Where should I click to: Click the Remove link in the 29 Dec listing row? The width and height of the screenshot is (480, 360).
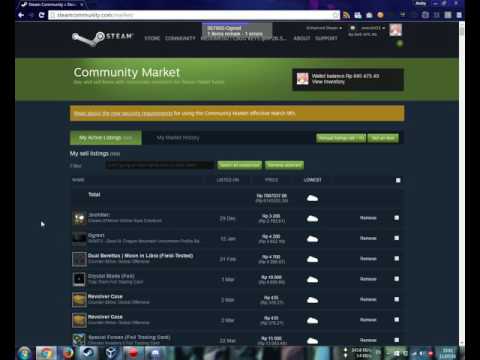click(x=368, y=218)
